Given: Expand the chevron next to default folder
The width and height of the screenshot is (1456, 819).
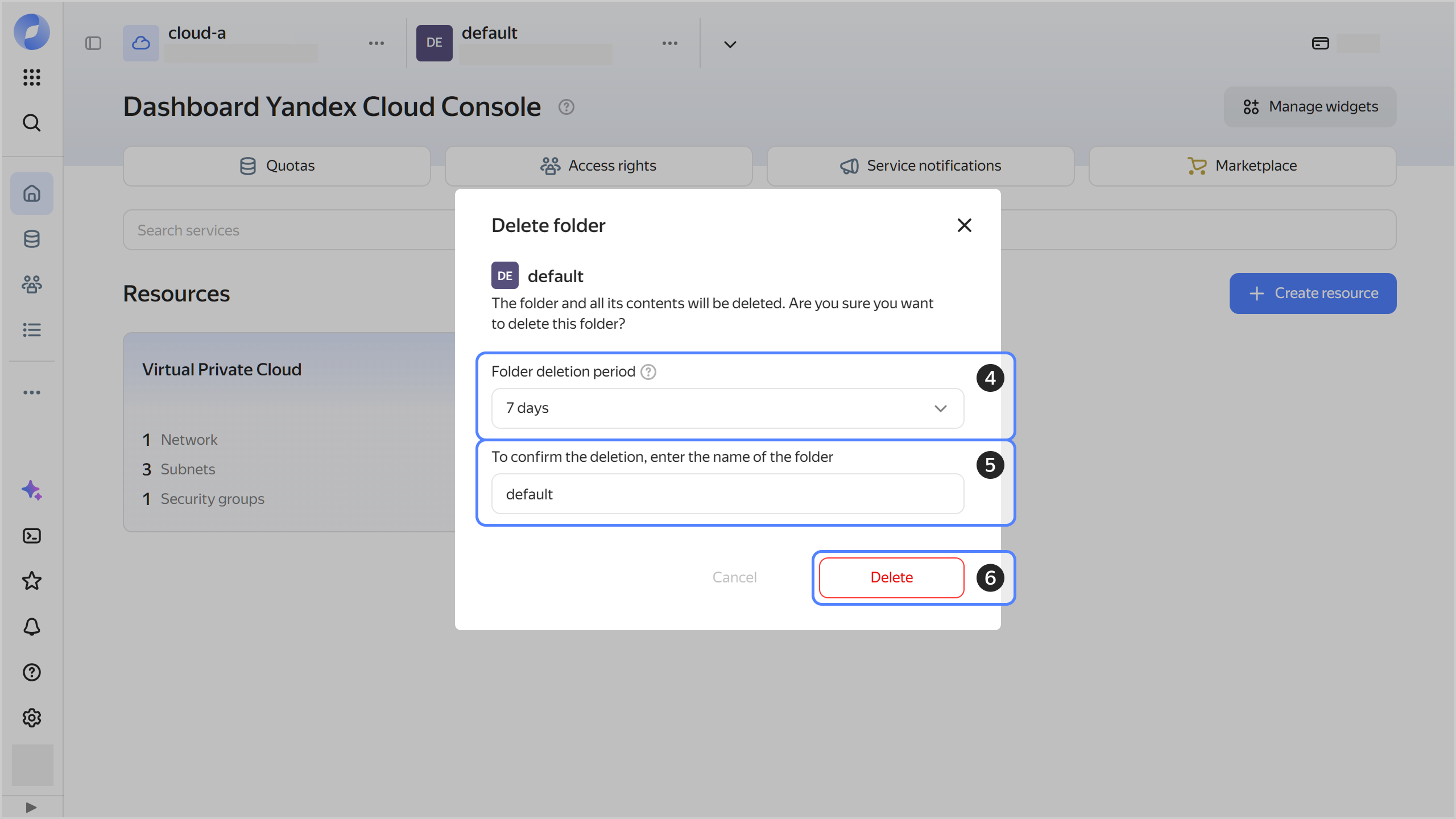Looking at the screenshot, I should click(730, 44).
